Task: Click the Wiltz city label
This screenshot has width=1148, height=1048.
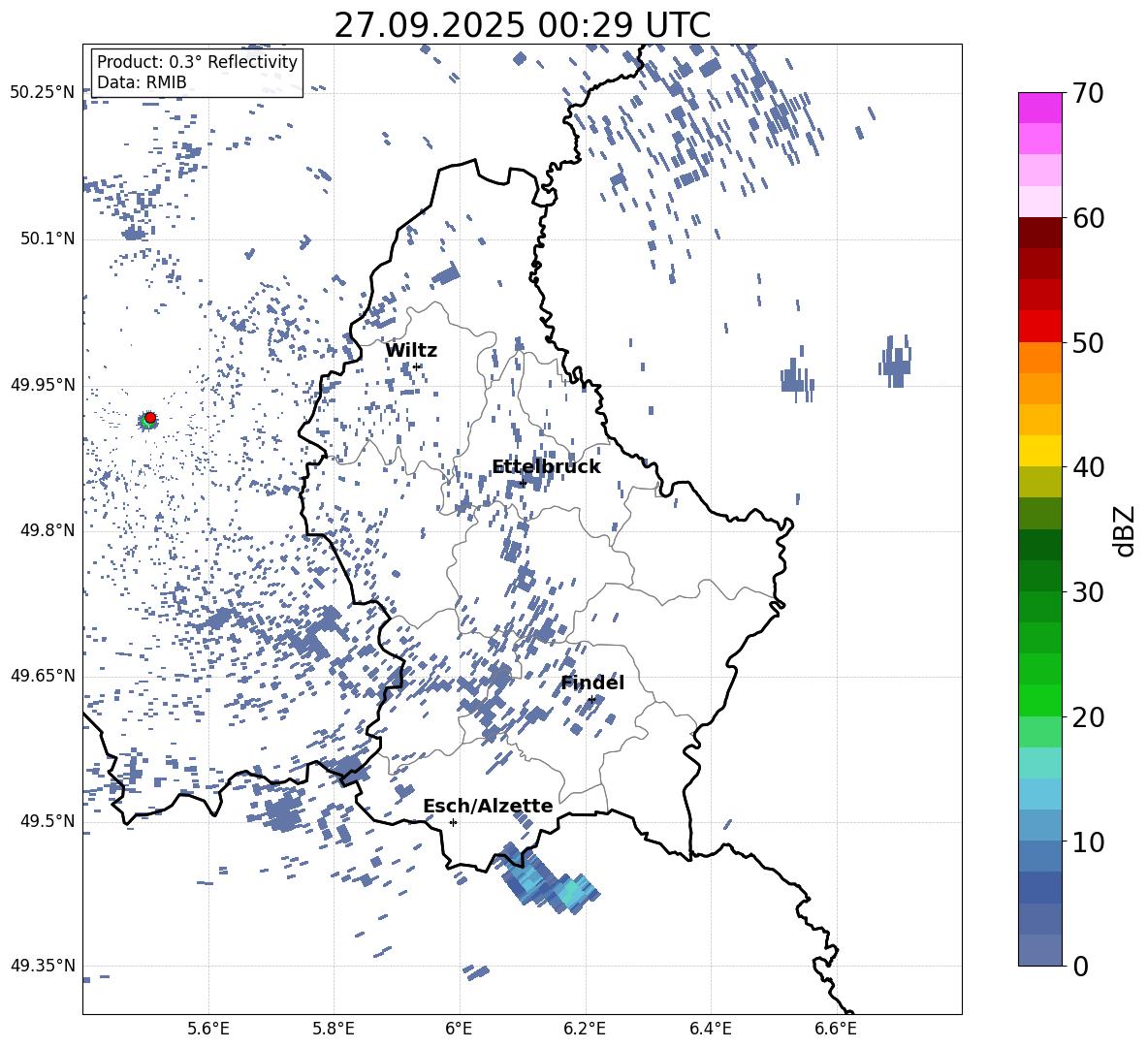Action: [411, 350]
